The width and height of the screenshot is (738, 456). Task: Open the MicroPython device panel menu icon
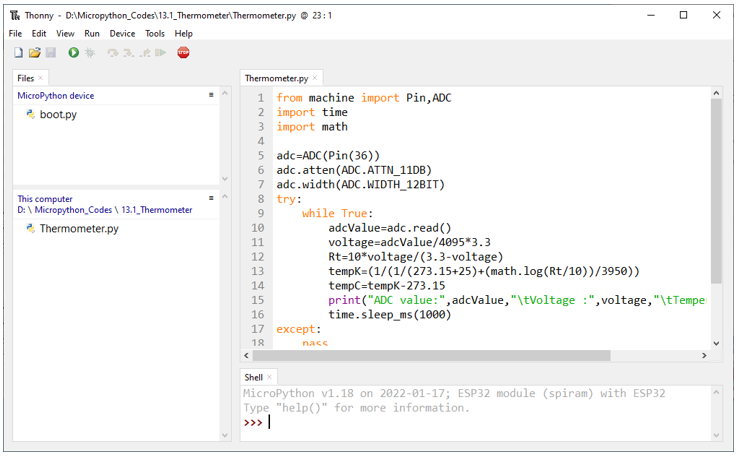[211, 95]
